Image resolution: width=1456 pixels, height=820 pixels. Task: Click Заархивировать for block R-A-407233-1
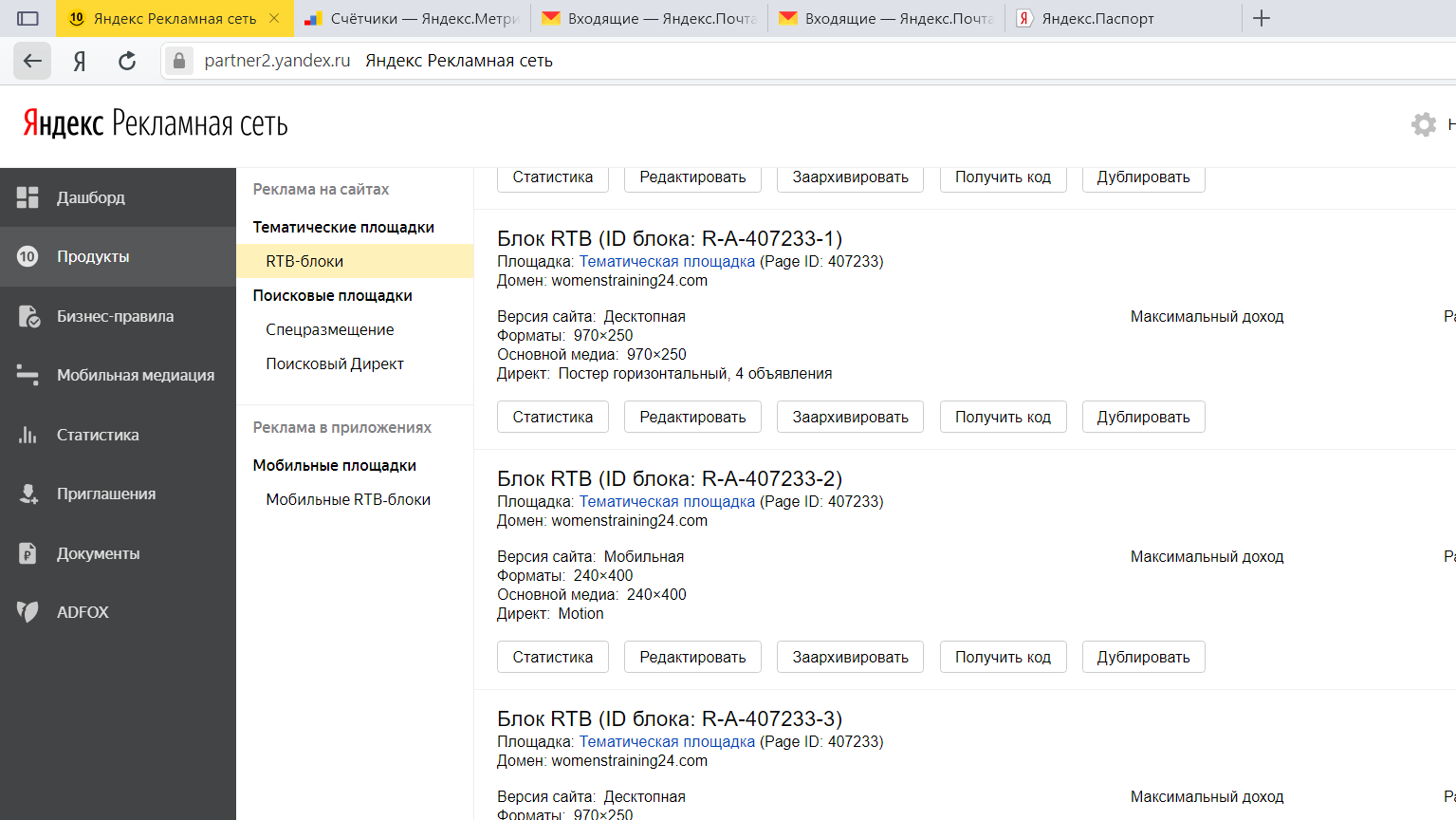click(850, 417)
